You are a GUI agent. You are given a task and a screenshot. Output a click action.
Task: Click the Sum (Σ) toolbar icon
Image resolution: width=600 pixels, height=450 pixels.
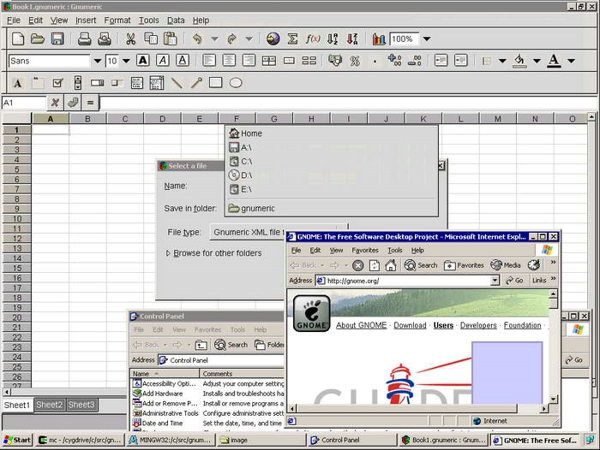(x=293, y=39)
